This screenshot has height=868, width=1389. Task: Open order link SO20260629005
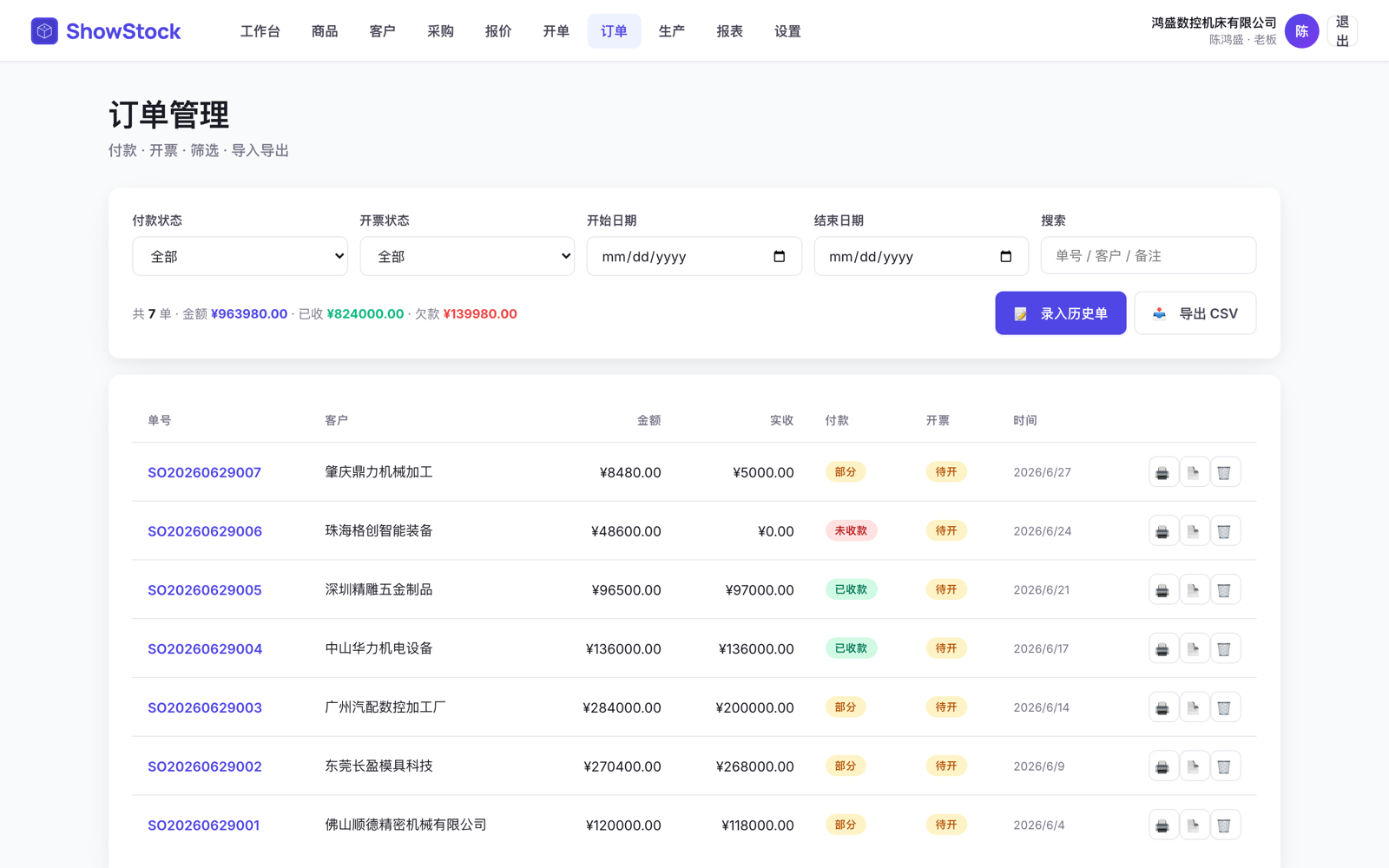[x=205, y=590]
